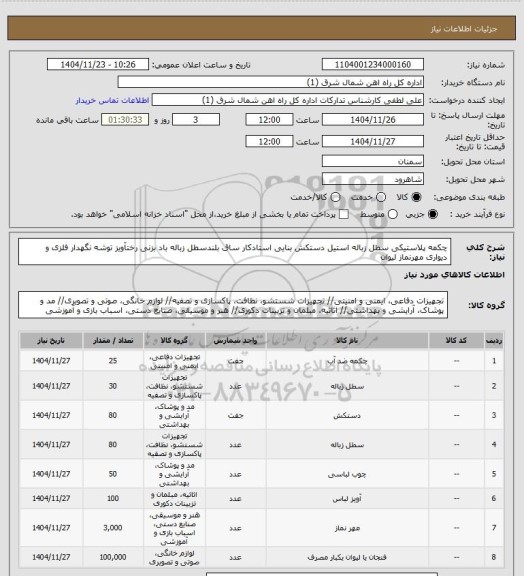Click date 1404/11/27 in the مهر نماز row
Screen dimensions: 524x576
click(51, 528)
